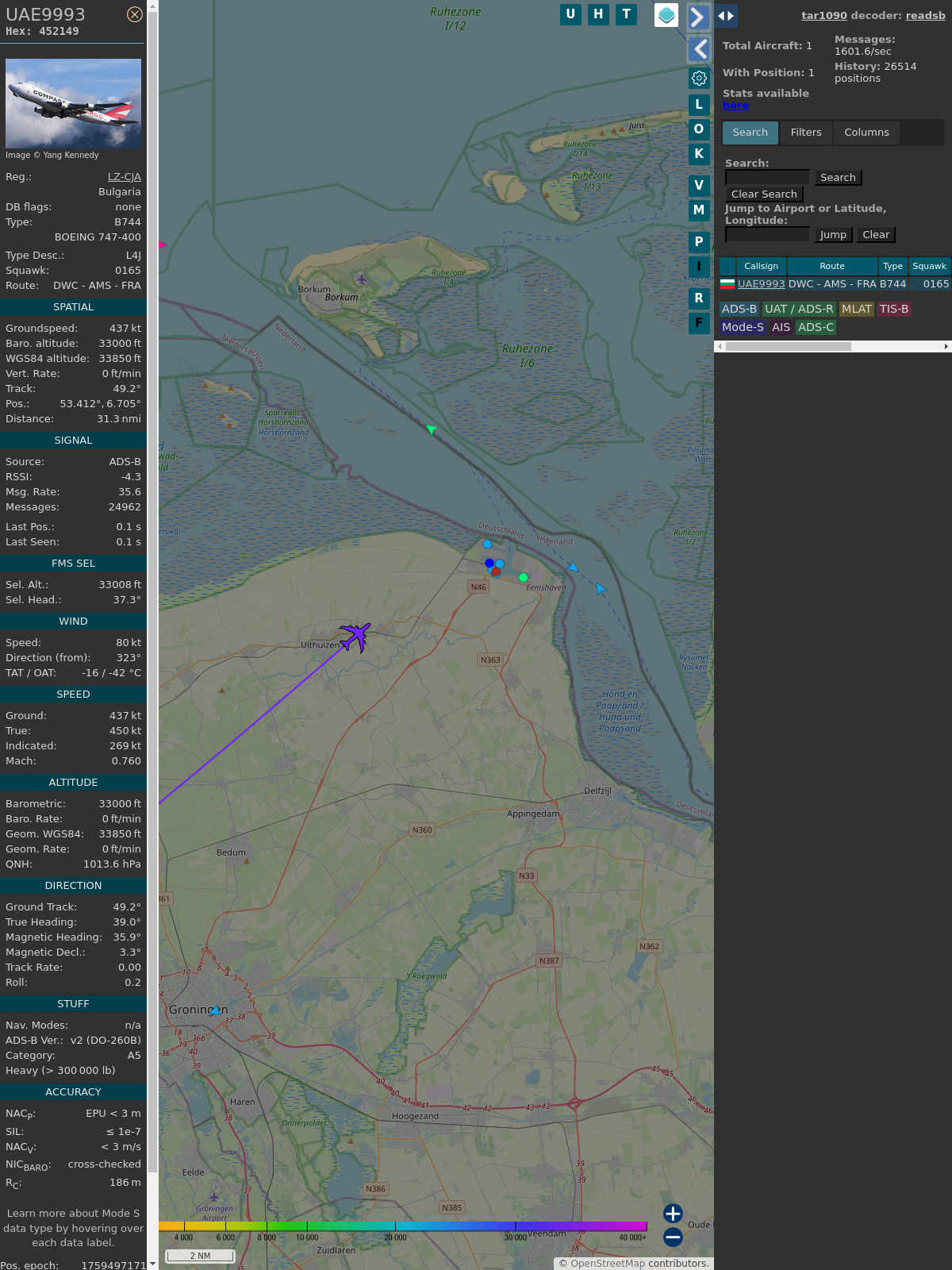Toggle the Mode-S source legend
The image size is (952, 1270).
(743, 328)
